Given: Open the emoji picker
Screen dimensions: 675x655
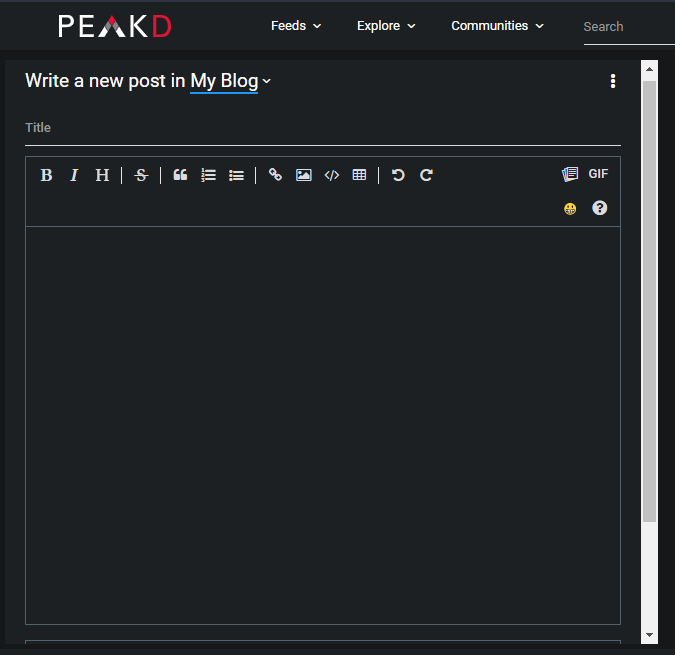Looking at the screenshot, I should (x=570, y=209).
